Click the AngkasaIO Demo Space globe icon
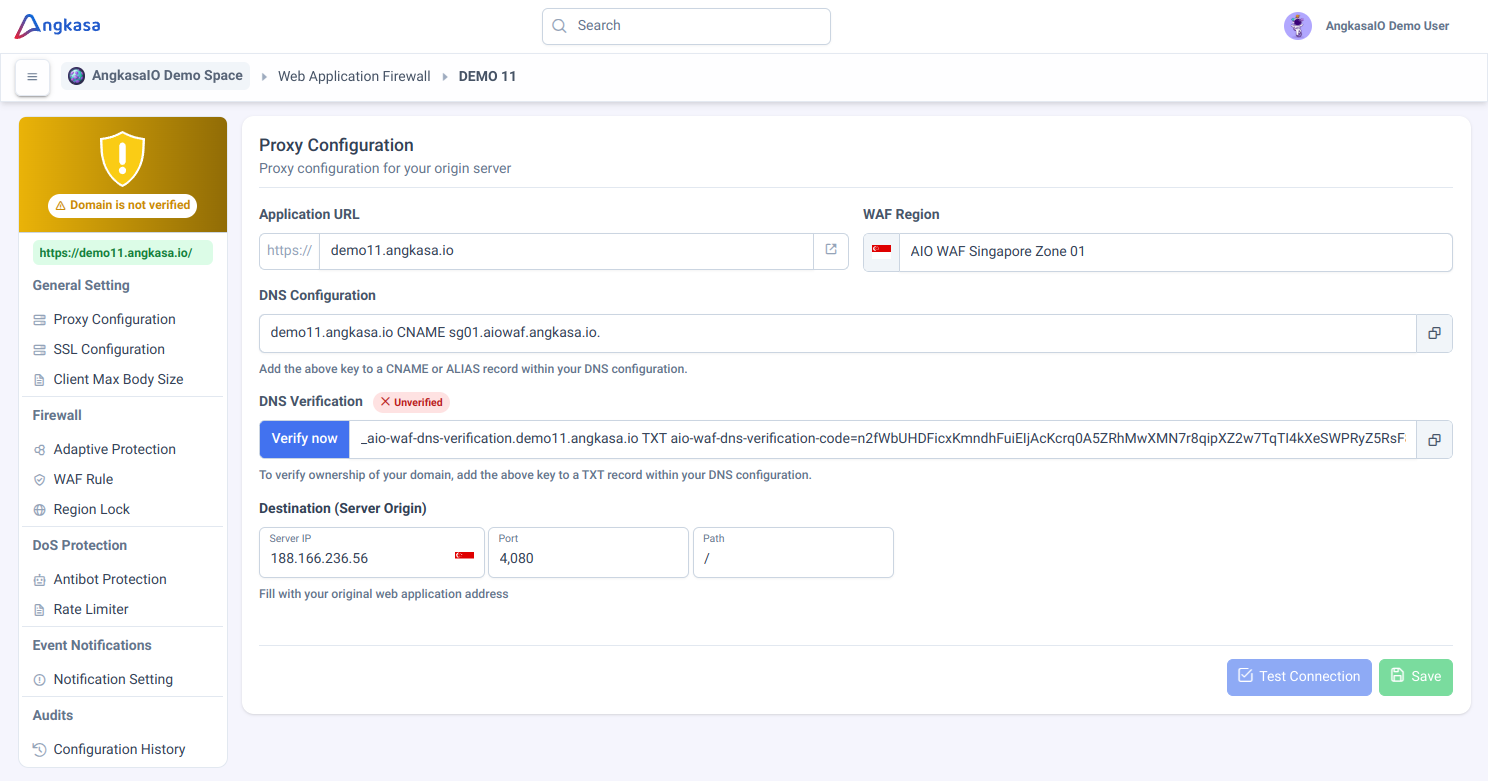1488x781 pixels. [x=77, y=76]
